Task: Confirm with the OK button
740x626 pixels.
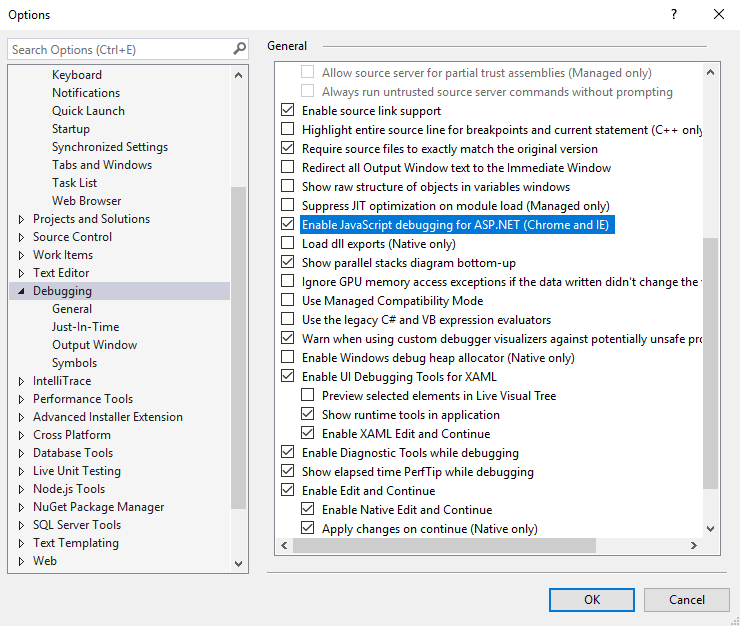Action: pyautogui.click(x=592, y=600)
